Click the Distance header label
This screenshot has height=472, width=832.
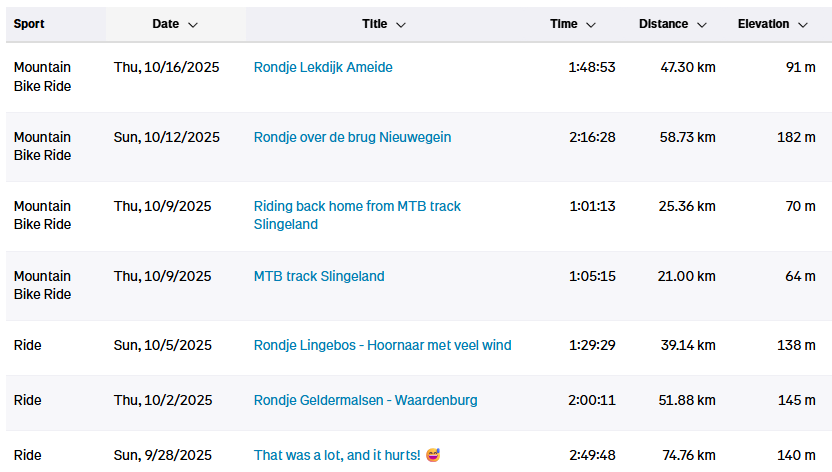(663, 24)
